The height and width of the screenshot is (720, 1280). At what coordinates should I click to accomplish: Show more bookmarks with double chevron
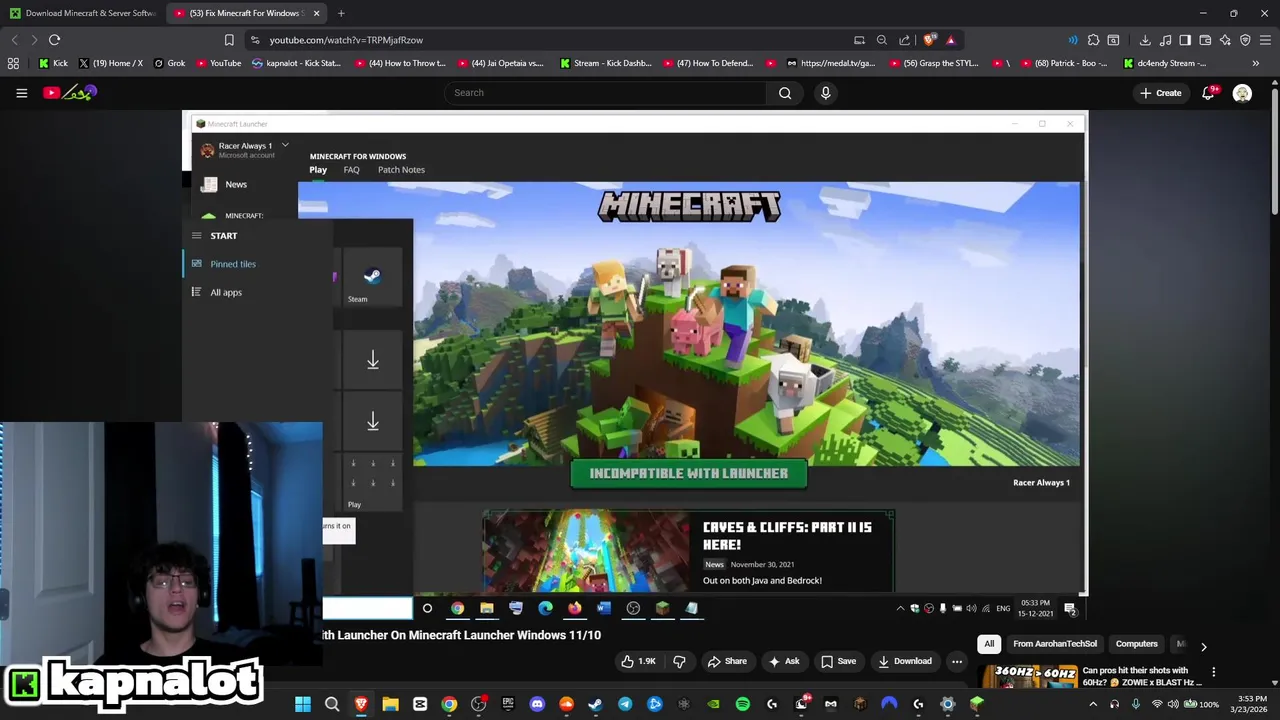click(1256, 63)
